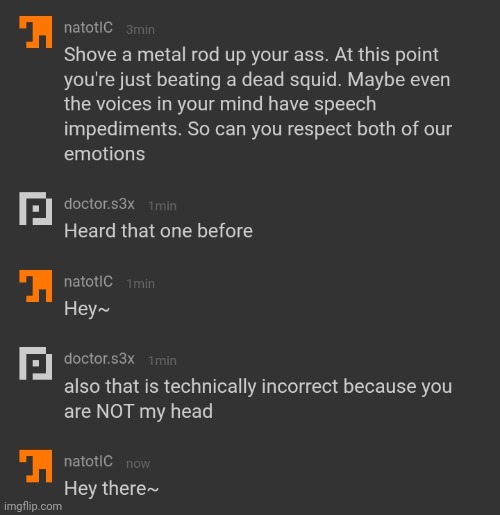Click the 1min timestamp beside "Heard that one before" author
The height and width of the screenshot is (515, 500).
pos(162,206)
